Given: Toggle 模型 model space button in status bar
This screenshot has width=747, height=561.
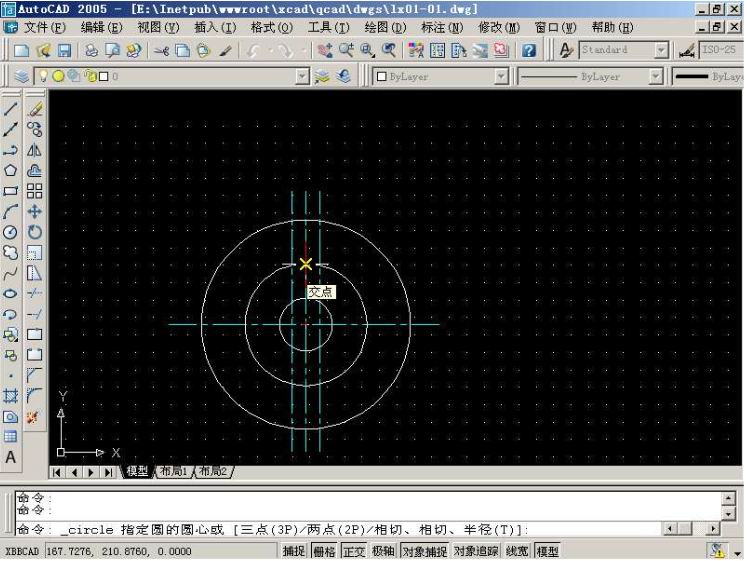Looking at the screenshot, I should pos(547,551).
